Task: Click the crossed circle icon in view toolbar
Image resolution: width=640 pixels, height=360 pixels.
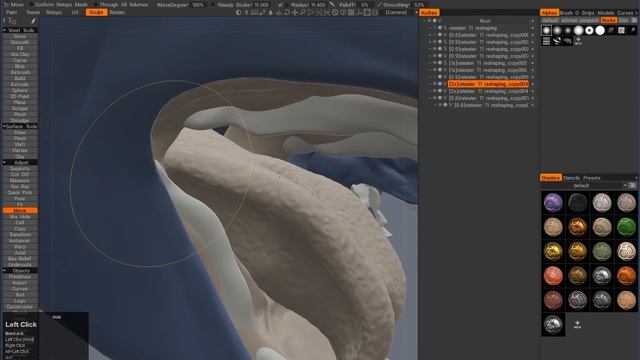Action: click(x=335, y=13)
